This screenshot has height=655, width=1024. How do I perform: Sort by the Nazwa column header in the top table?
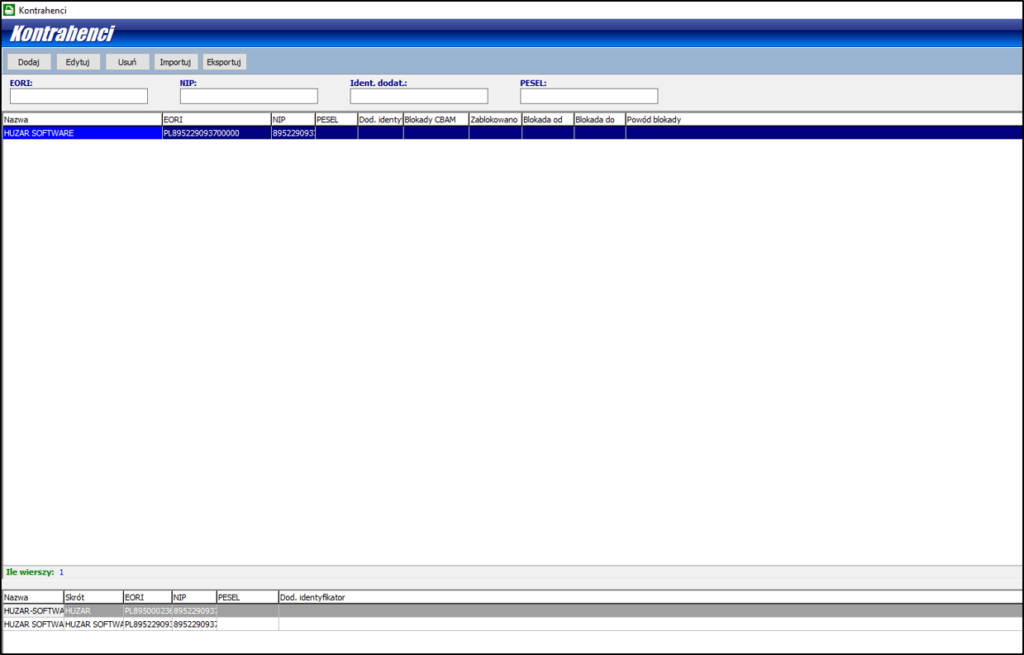pos(80,120)
